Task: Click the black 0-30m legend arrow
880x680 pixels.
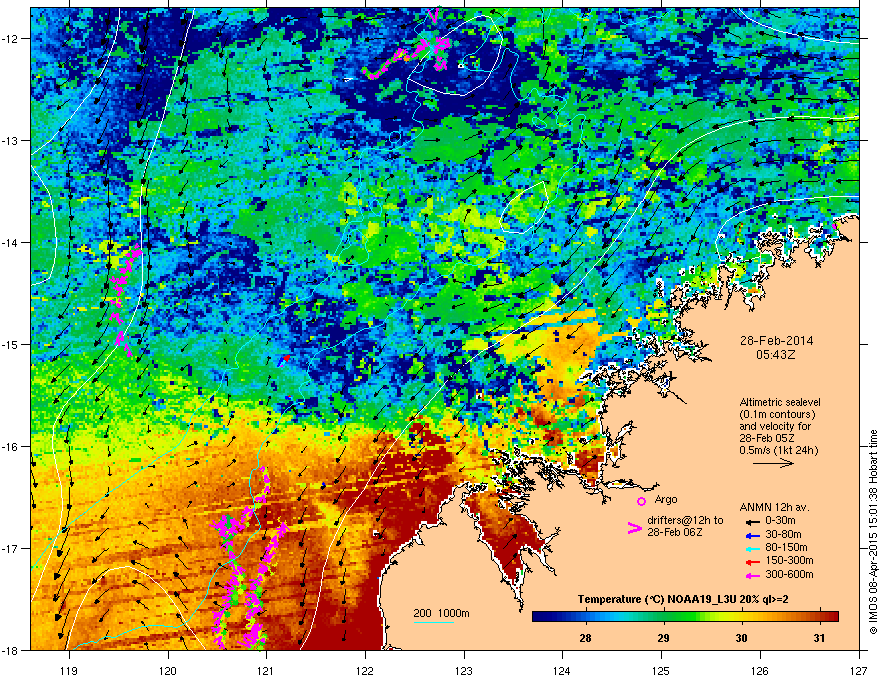Action: [x=751, y=521]
